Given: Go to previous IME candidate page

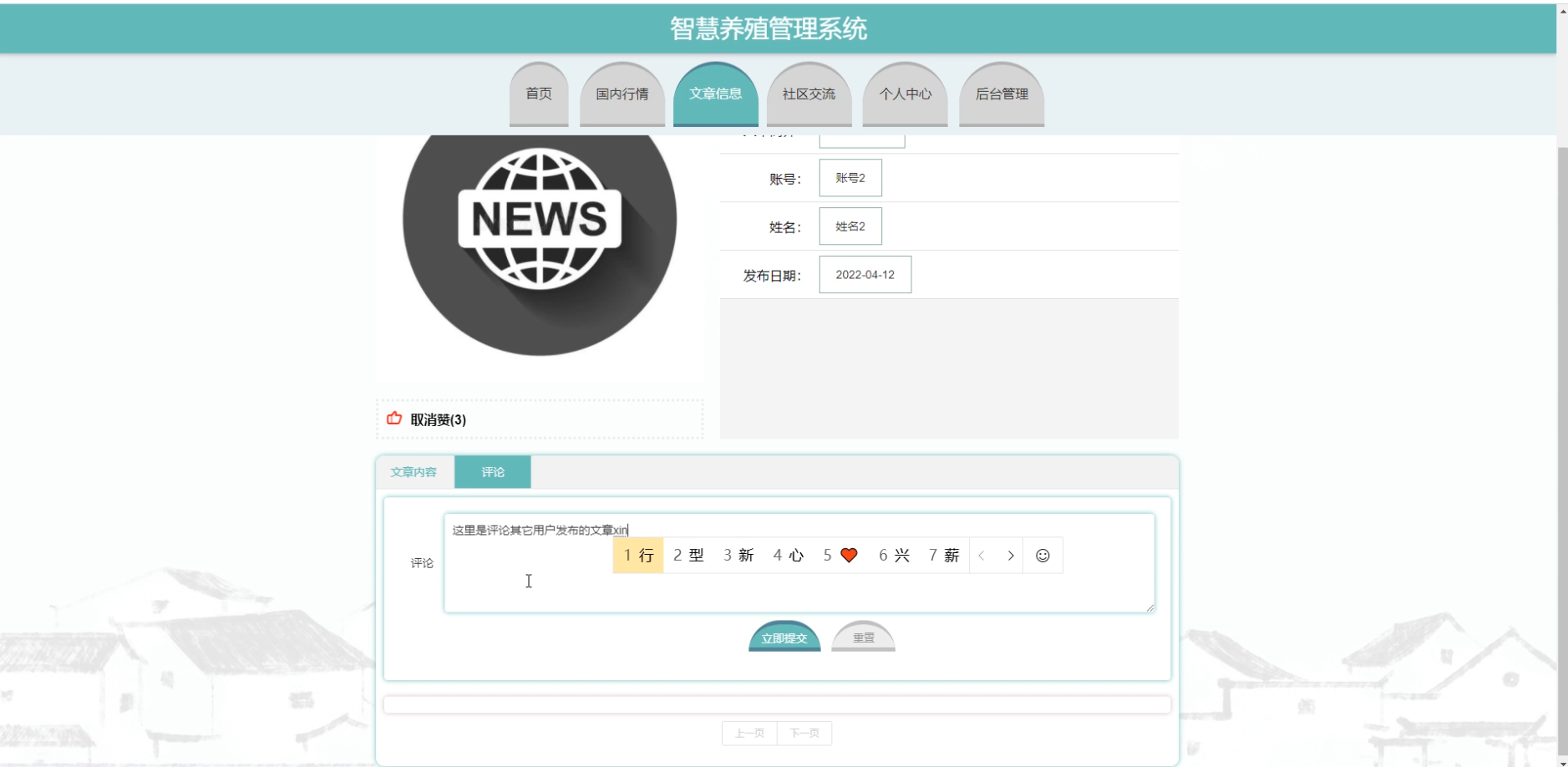Looking at the screenshot, I should pos(982,556).
